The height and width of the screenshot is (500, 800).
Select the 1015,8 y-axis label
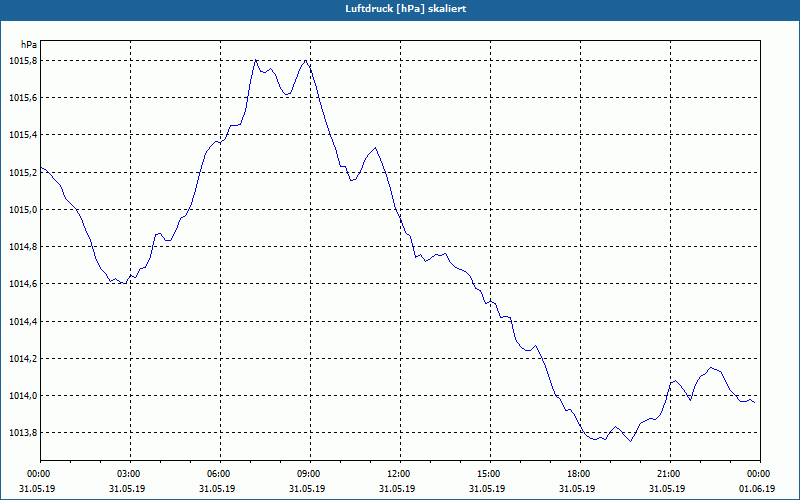pos(23,61)
